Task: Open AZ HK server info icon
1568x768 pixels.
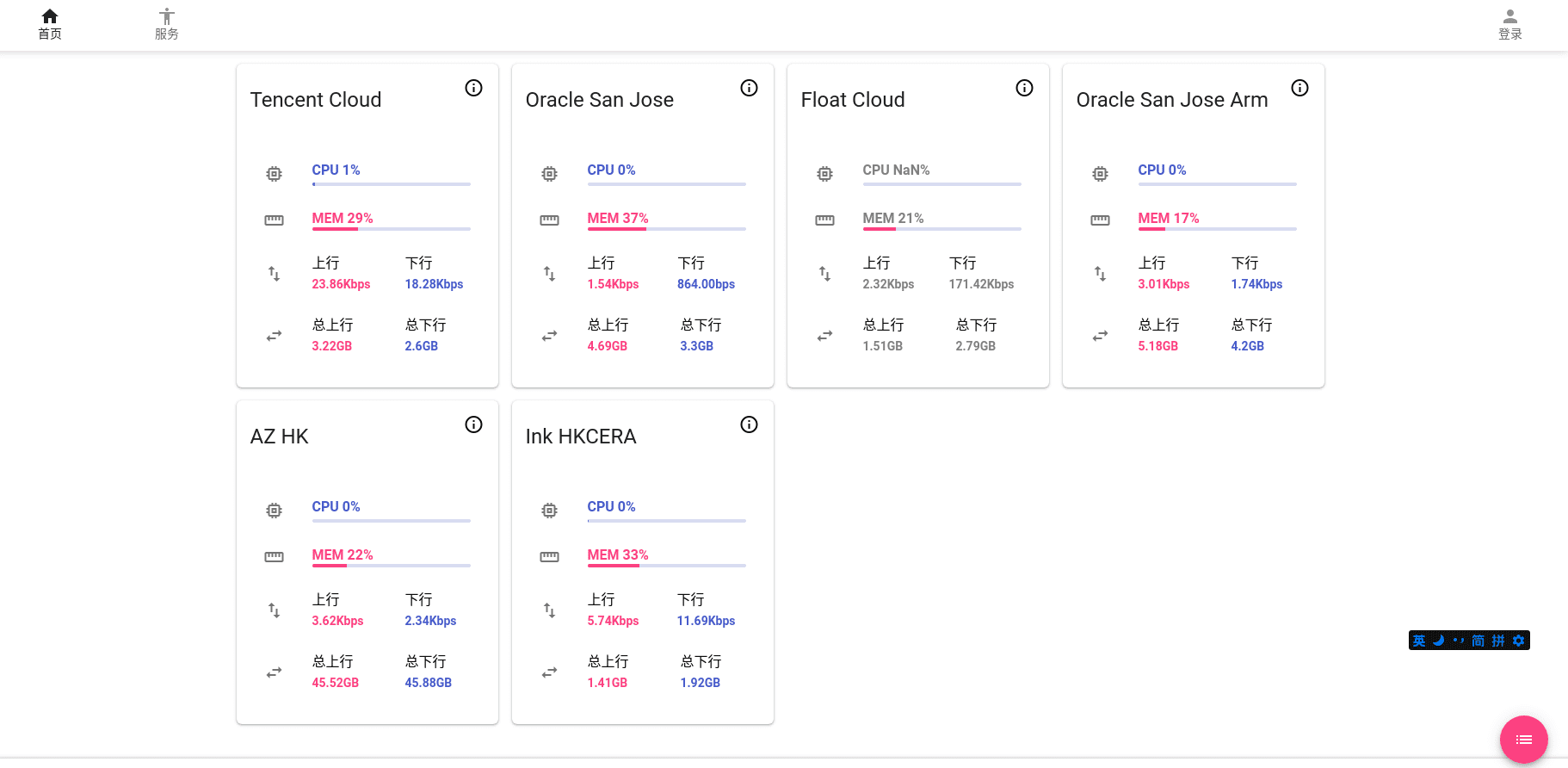Action: point(473,424)
